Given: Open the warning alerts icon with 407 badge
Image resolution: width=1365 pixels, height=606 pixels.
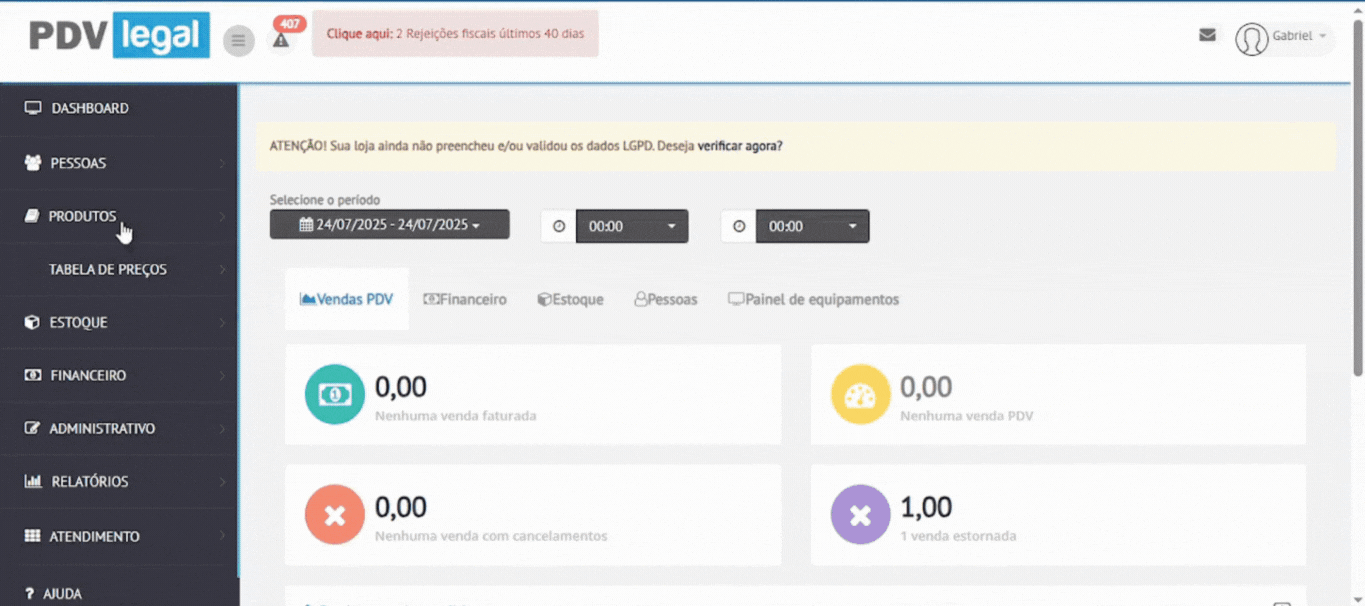Looking at the screenshot, I should [281, 40].
